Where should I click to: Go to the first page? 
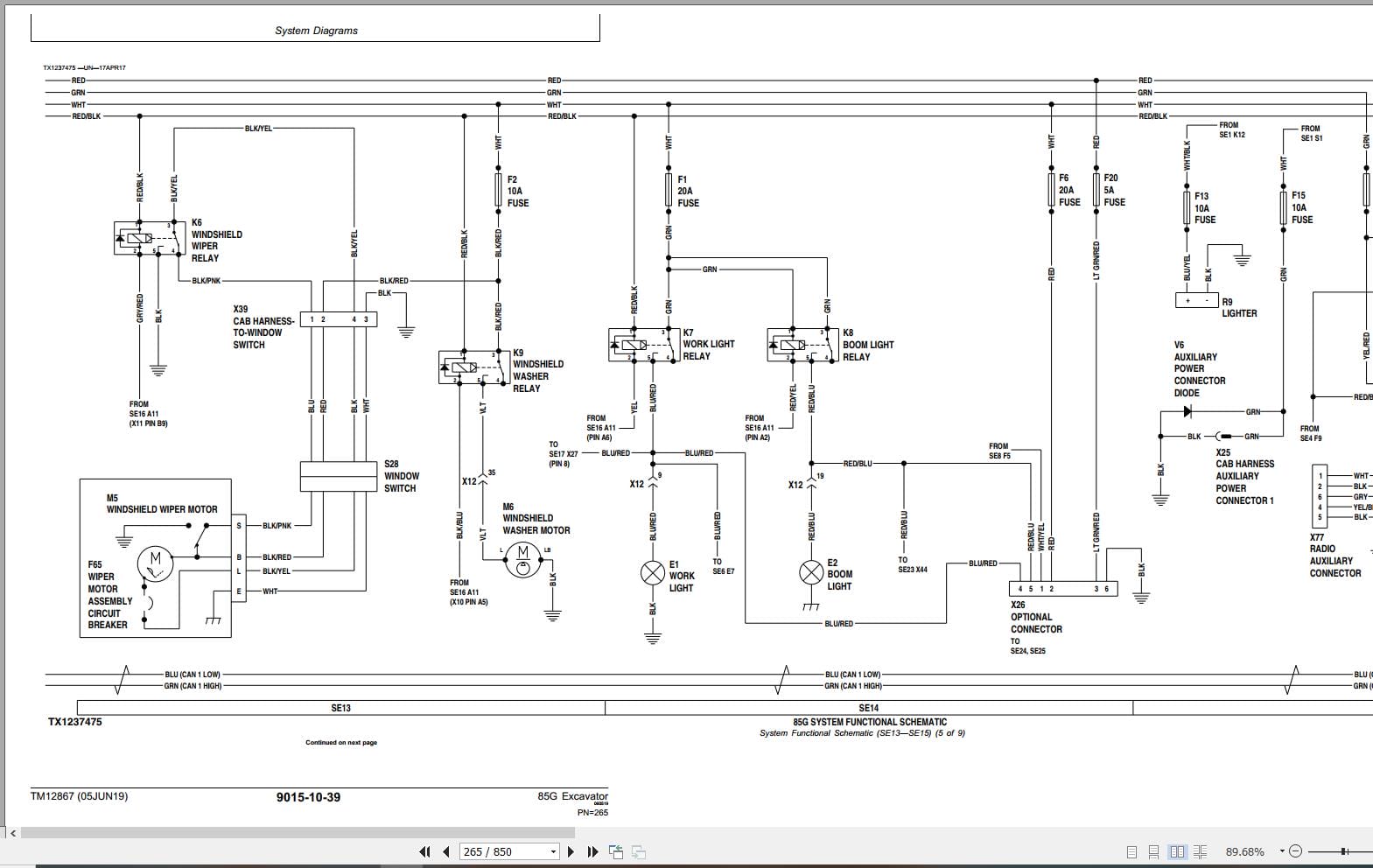[425, 851]
